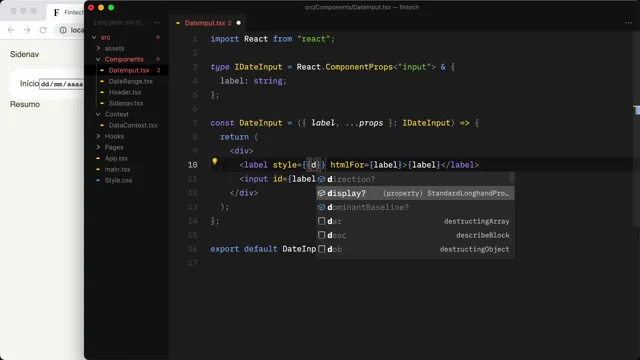Choose direction? autocomplete suggestion
The width and height of the screenshot is (640, 360).
[415, 179]
